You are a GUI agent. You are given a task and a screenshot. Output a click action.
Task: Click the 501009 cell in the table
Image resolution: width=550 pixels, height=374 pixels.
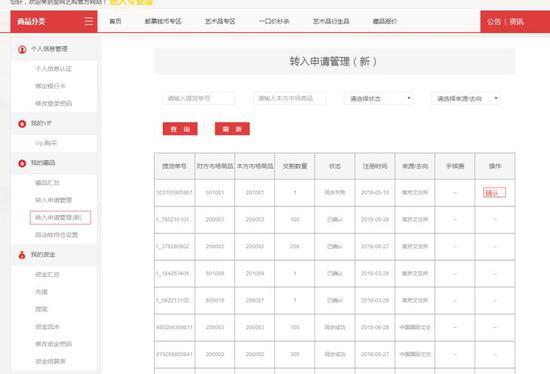[215, 274]
